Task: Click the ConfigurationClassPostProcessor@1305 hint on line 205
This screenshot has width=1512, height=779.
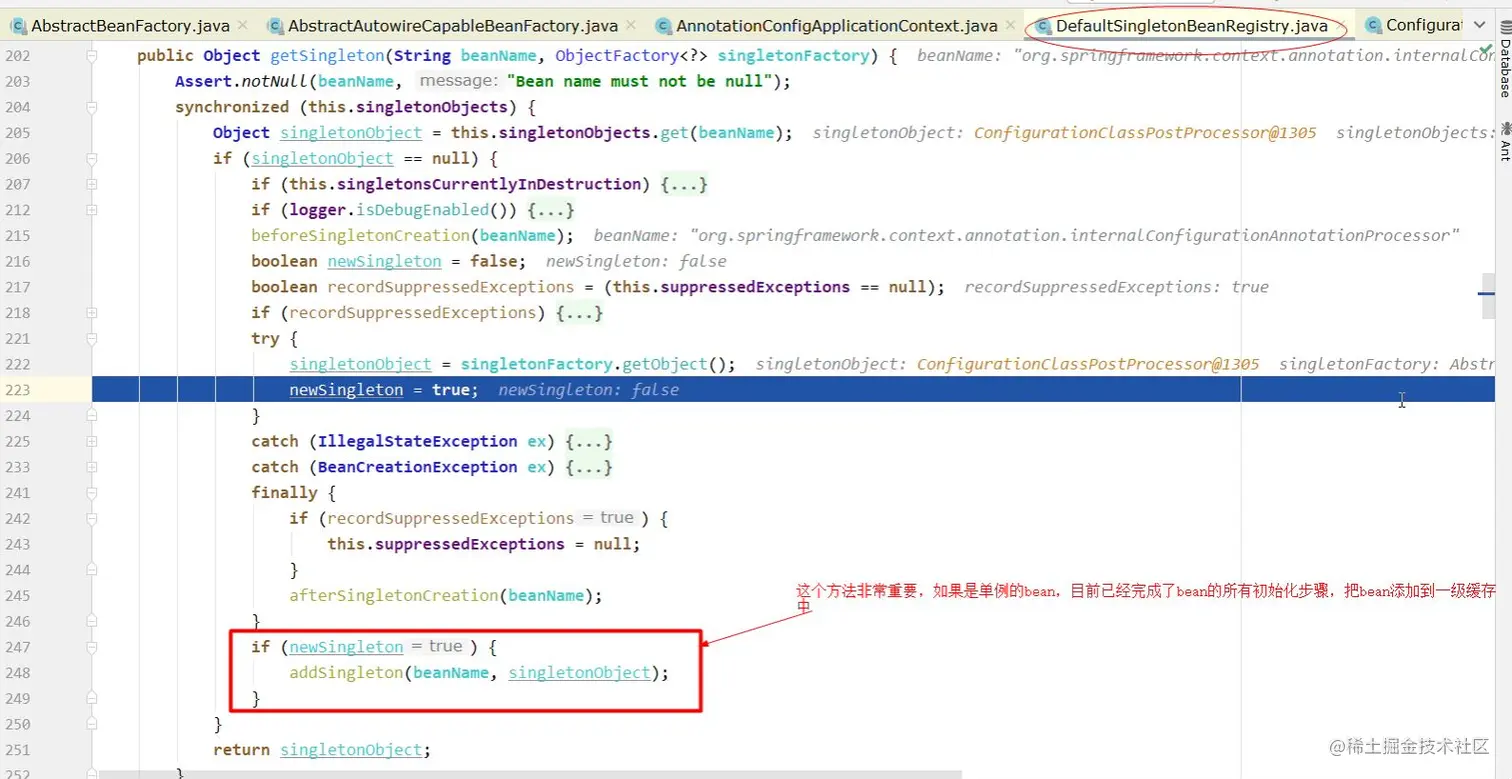Action: pos(1145,133)
